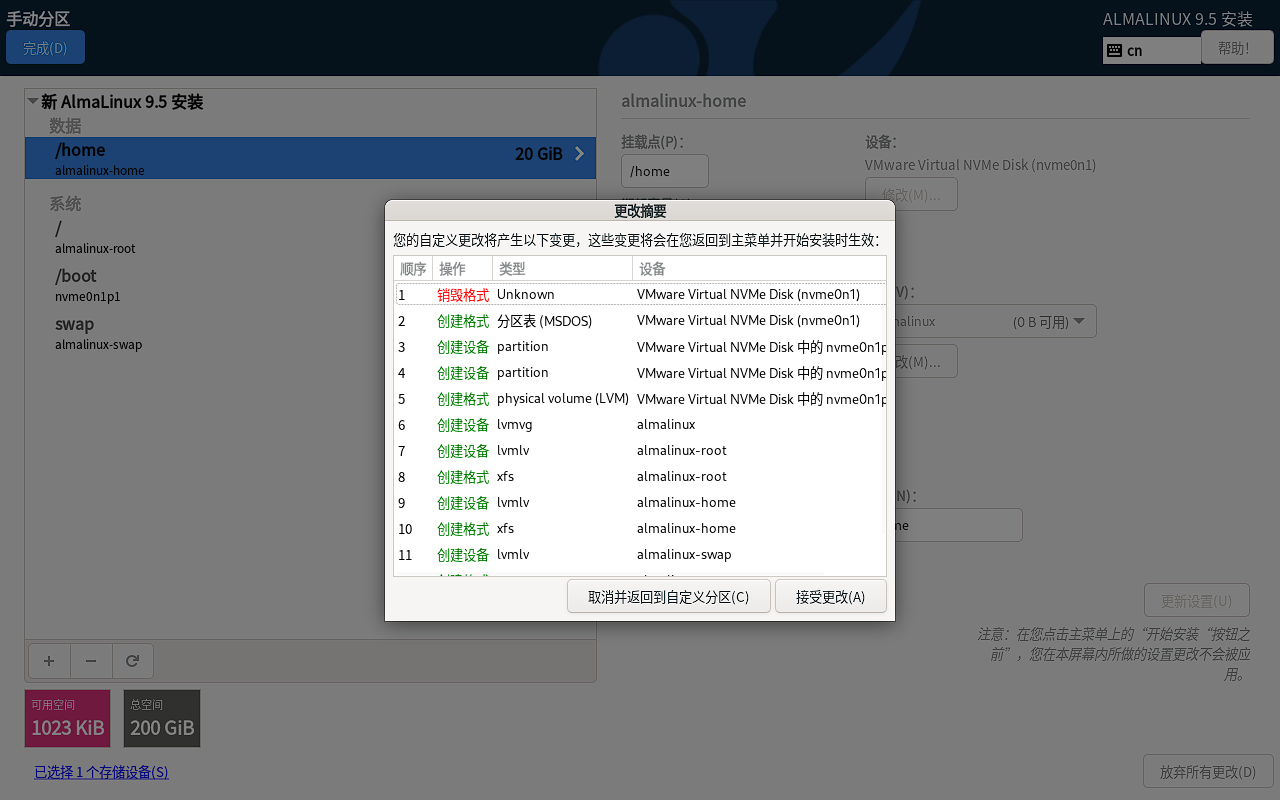Viewport: 1280px width, 800px height.
Task: Click 放弃所有更改(D) button
Action: click(1207, 772)
